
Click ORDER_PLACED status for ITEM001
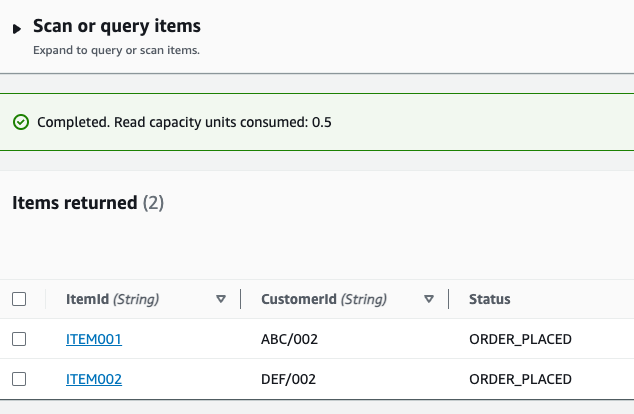click(520, 339)
